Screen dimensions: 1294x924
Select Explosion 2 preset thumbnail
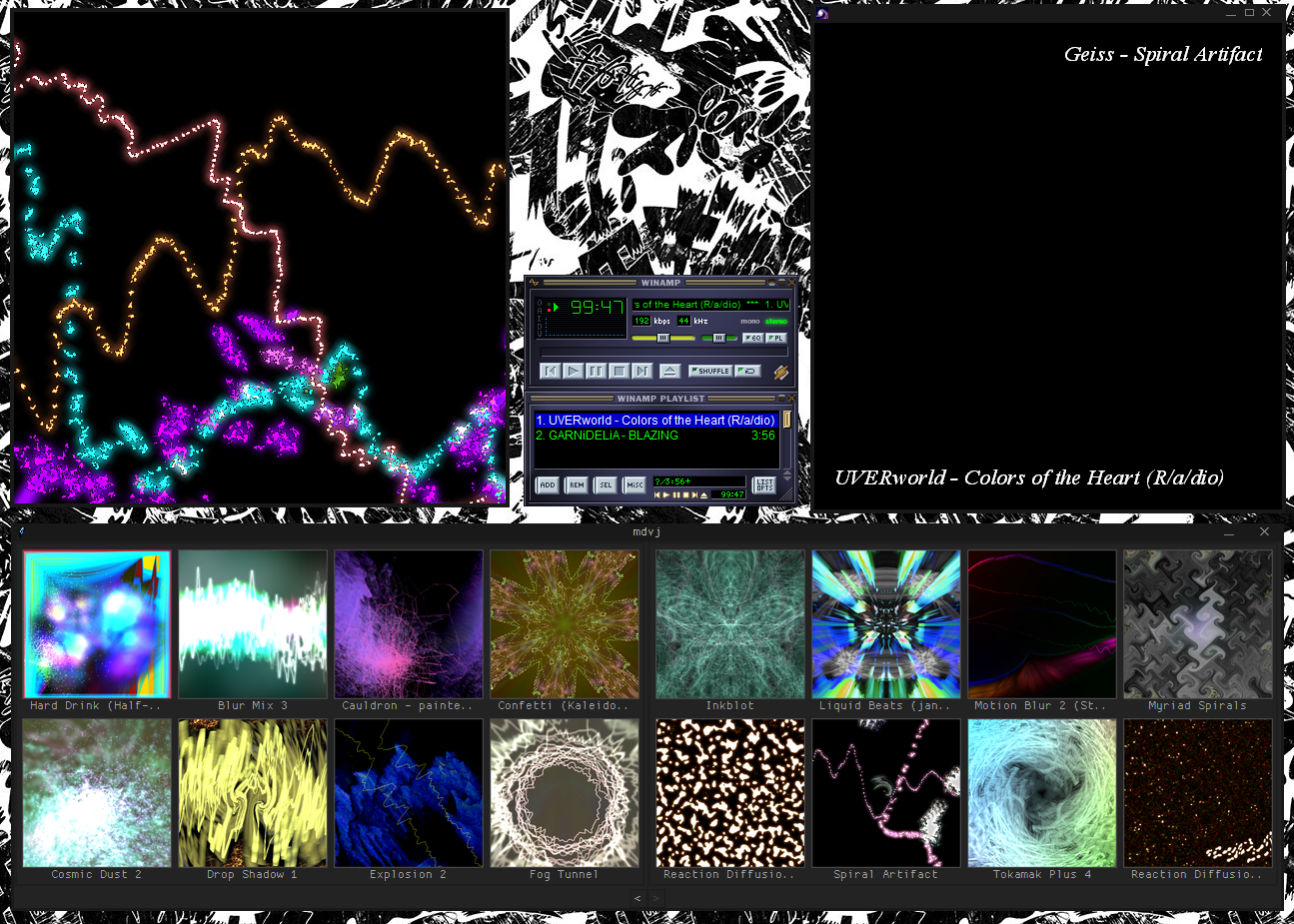pyautogui.click(x=409, y=793)
